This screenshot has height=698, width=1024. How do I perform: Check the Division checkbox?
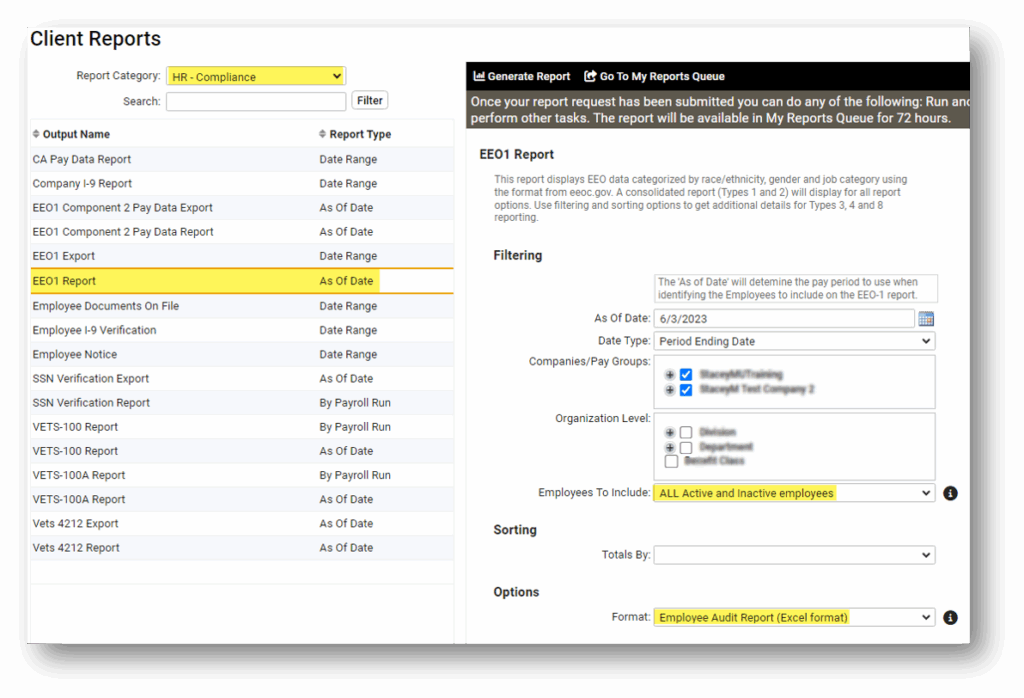tap(686, 432)
